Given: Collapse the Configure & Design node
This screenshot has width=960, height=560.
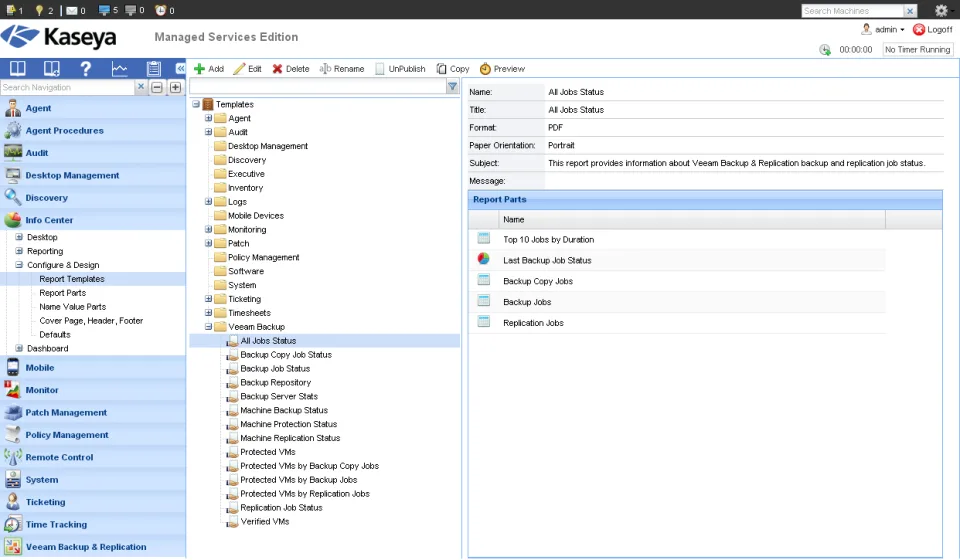Looking at the screenshot, I should [19, 264].
